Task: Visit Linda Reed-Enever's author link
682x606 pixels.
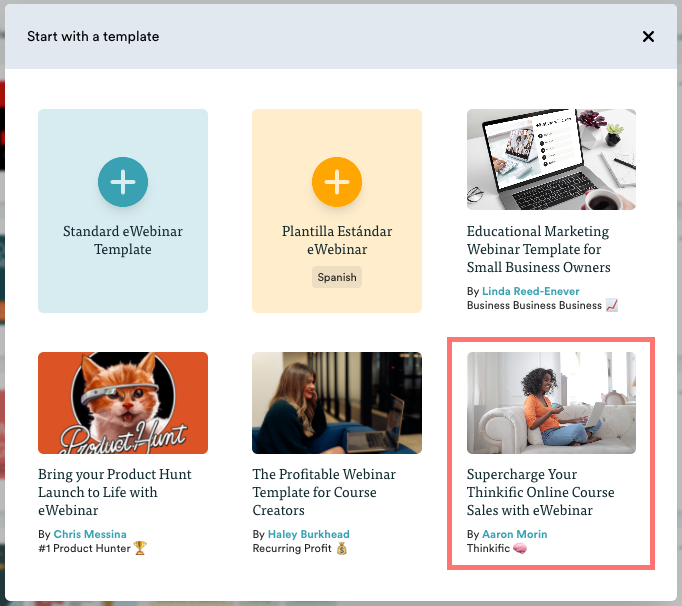Action: 531,291
